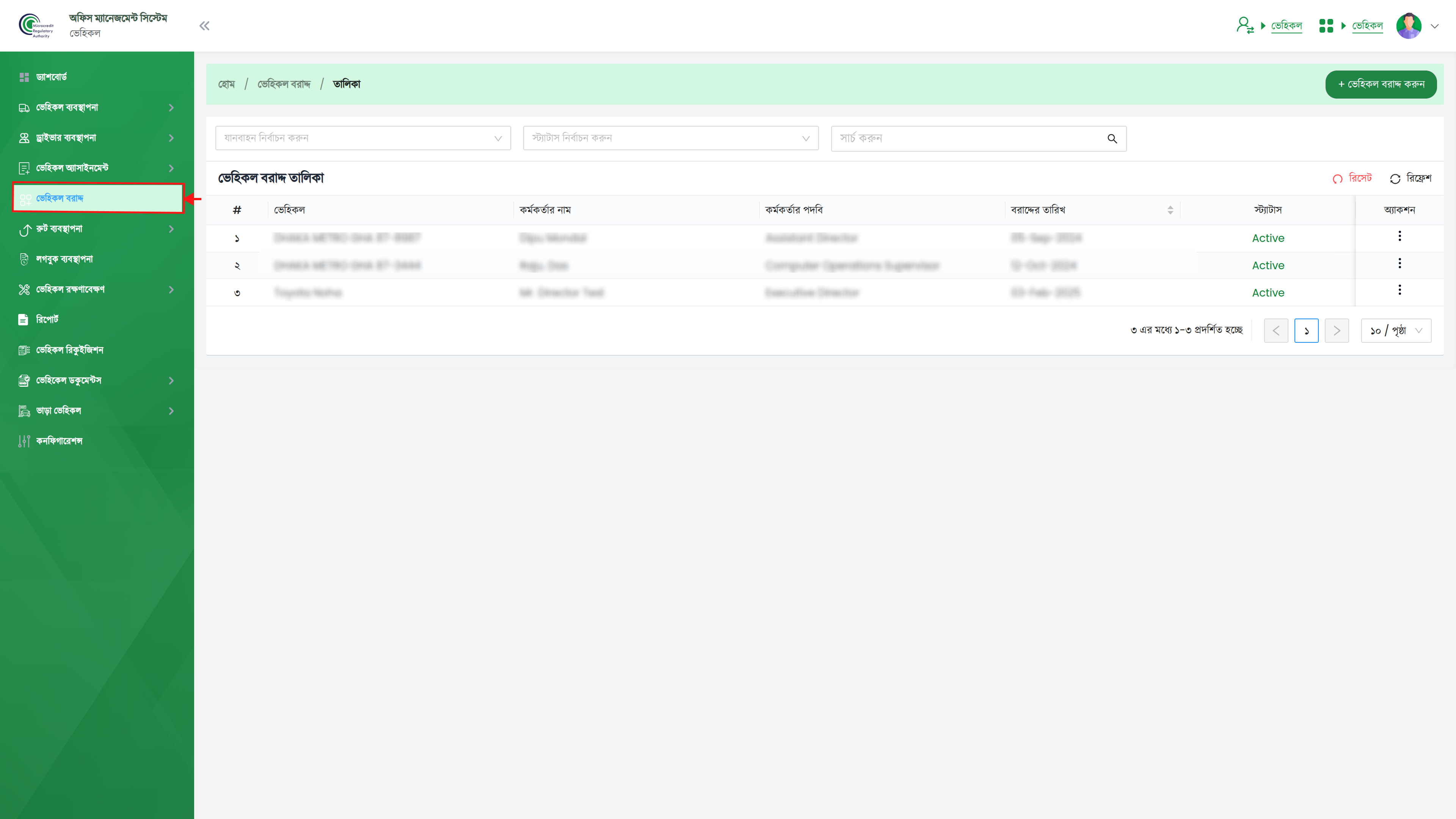
Task: Click the ভেহিকল রক্ষণাবেক্ষণ tools icon
Action: [24, 290]
